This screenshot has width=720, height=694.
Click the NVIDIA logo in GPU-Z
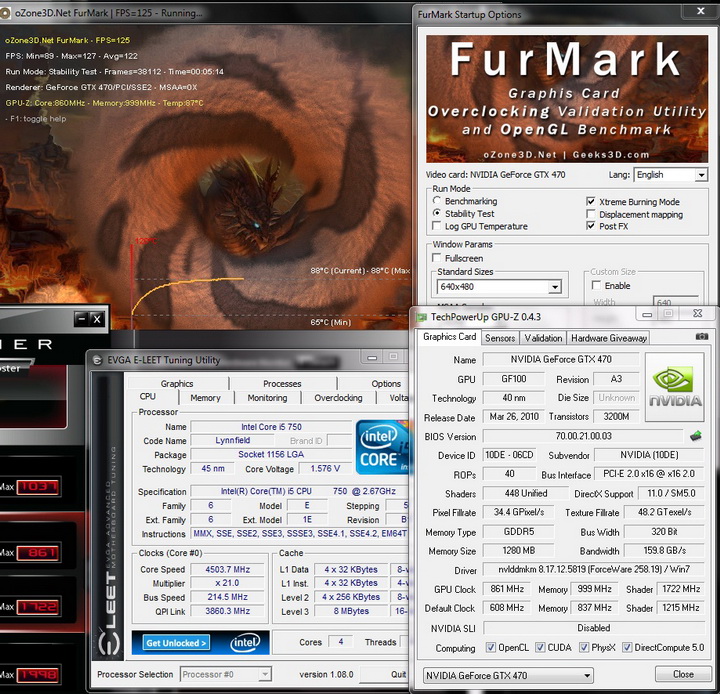(x=675, y=387)
